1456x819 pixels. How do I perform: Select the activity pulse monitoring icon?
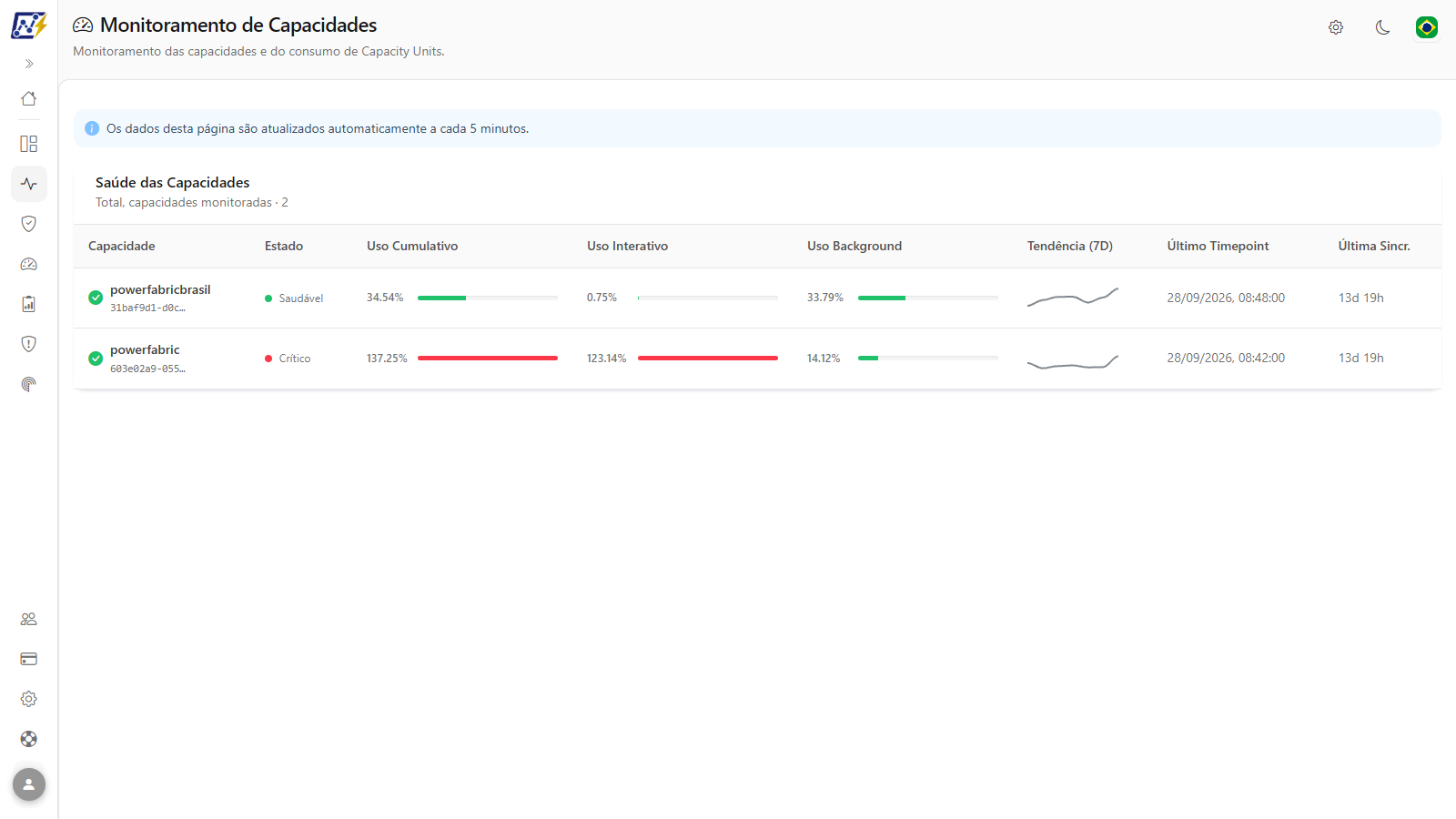tap(29, 184)
